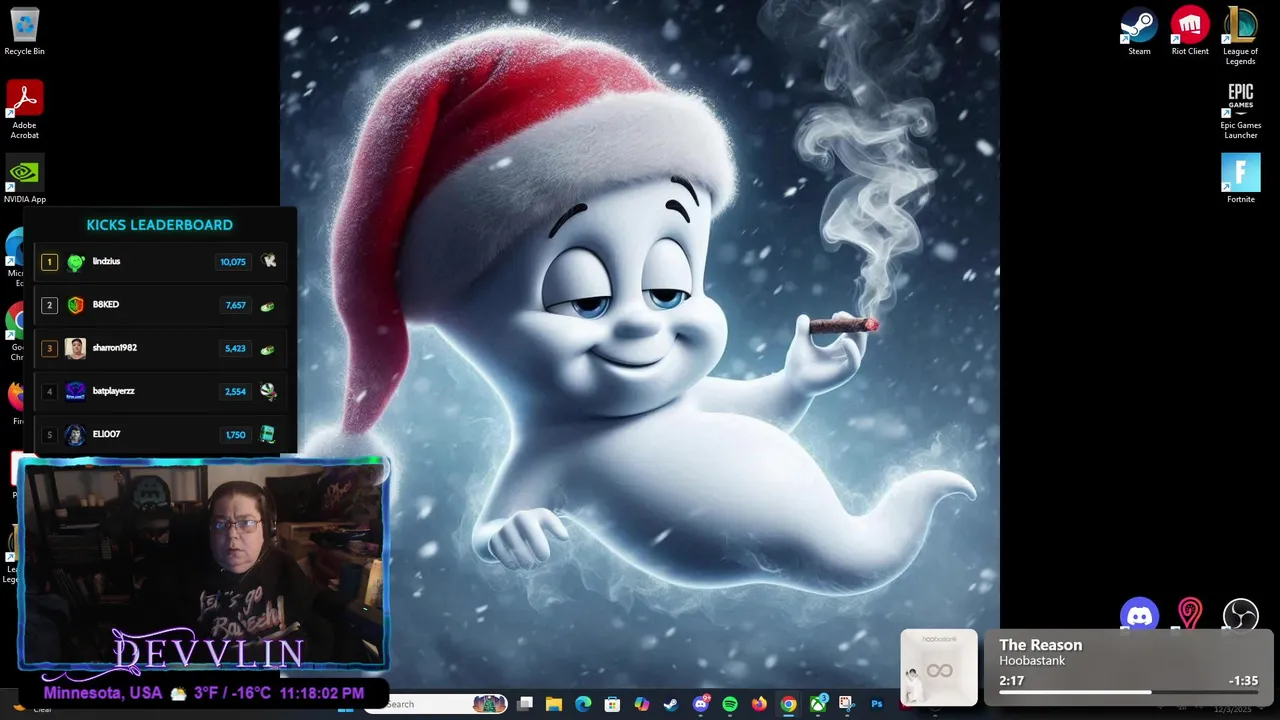Click the score "2,554" on the leaderboard
This screenshot has width=1280, height=720.
(235, 392)
